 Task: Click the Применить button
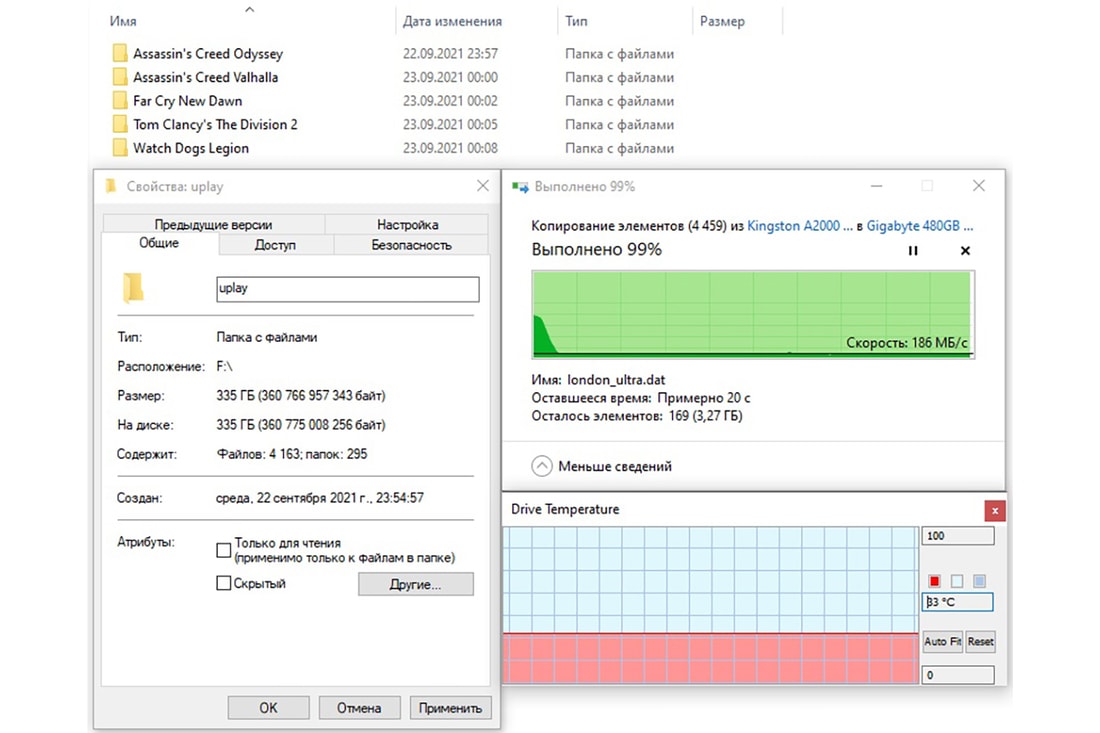pos(450,708)
